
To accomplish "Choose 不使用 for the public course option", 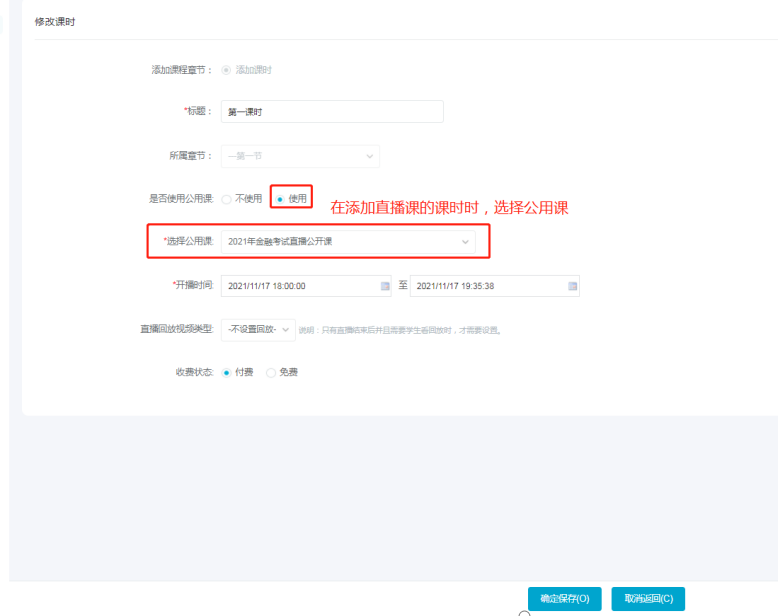I will (x=226, y=199).
